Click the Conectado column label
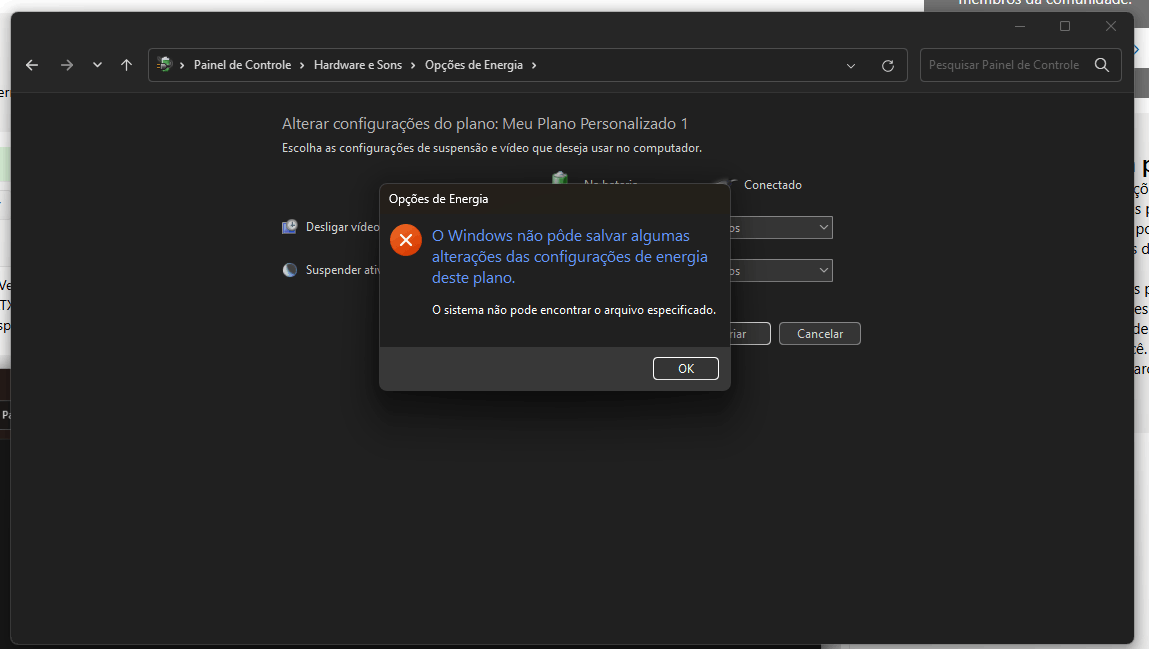The width and height of the screenshot is (1149, 649). [x=772, y=185]
